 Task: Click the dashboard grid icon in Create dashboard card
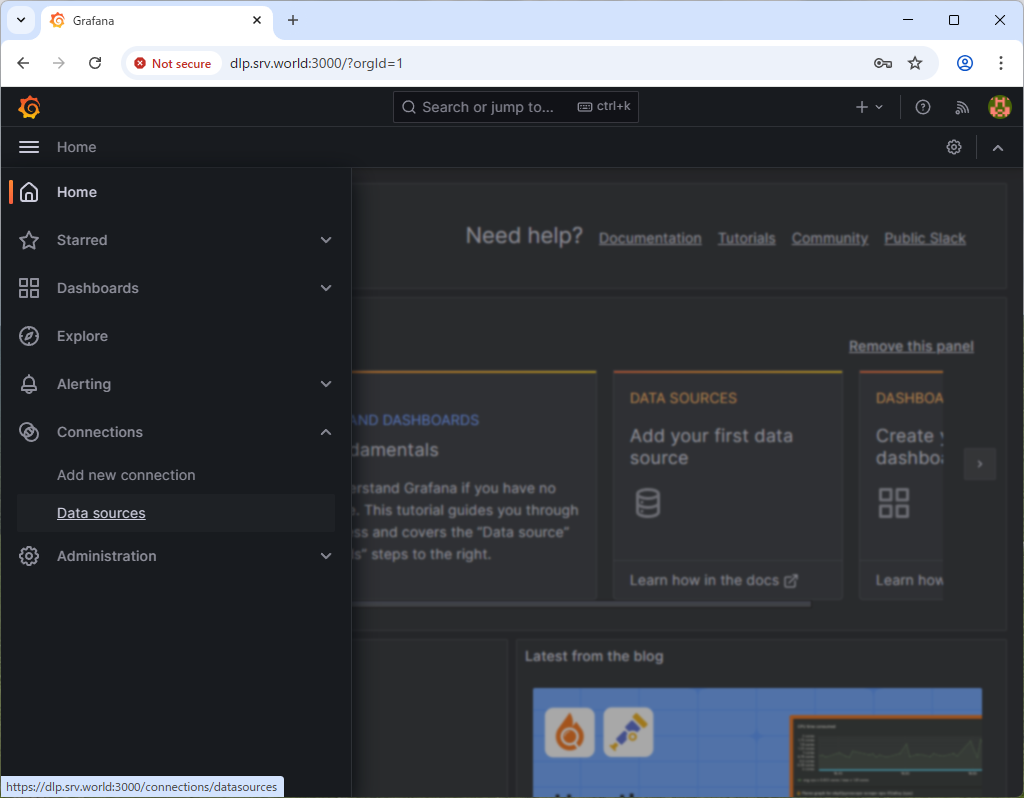tap(893, 503)
